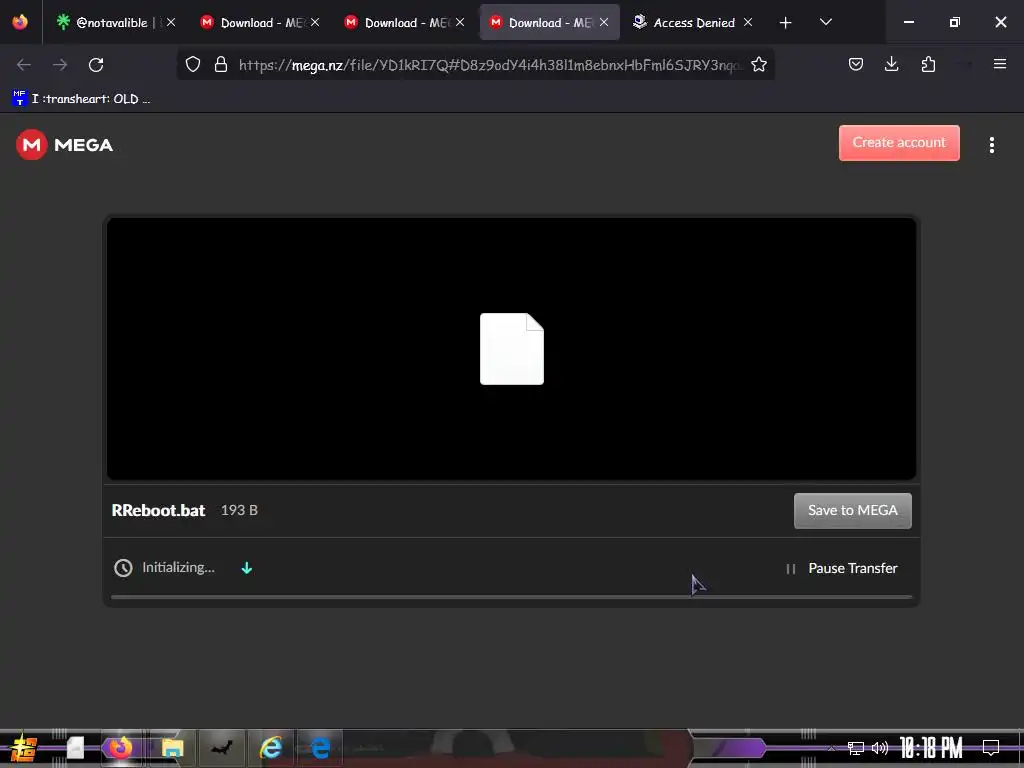Click the 193 B file size
This screenshot has height=768, width=1024.
click(x=239, y=510)
